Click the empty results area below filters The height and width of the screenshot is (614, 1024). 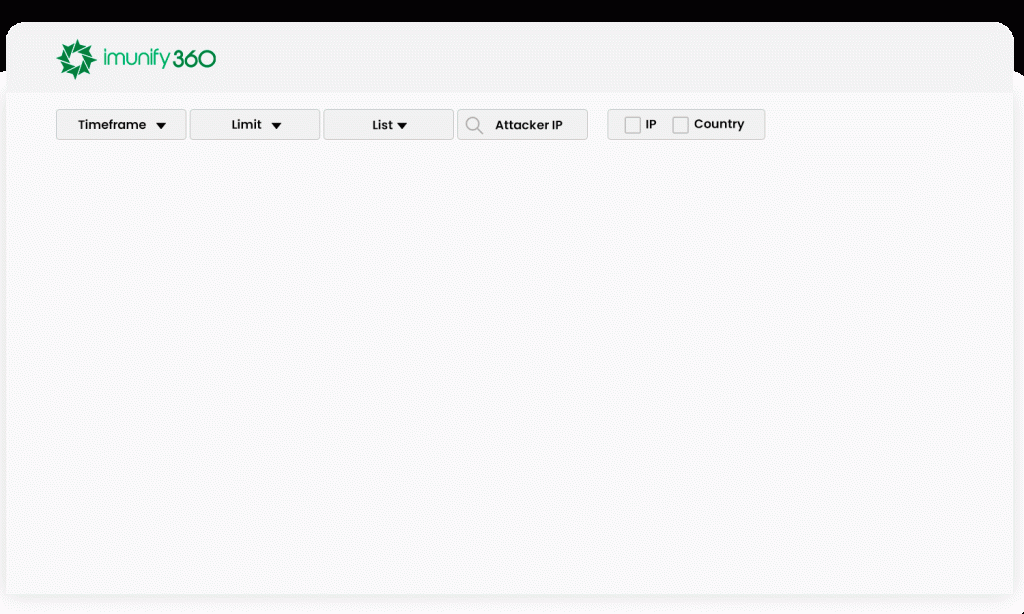tap(510, 370)
